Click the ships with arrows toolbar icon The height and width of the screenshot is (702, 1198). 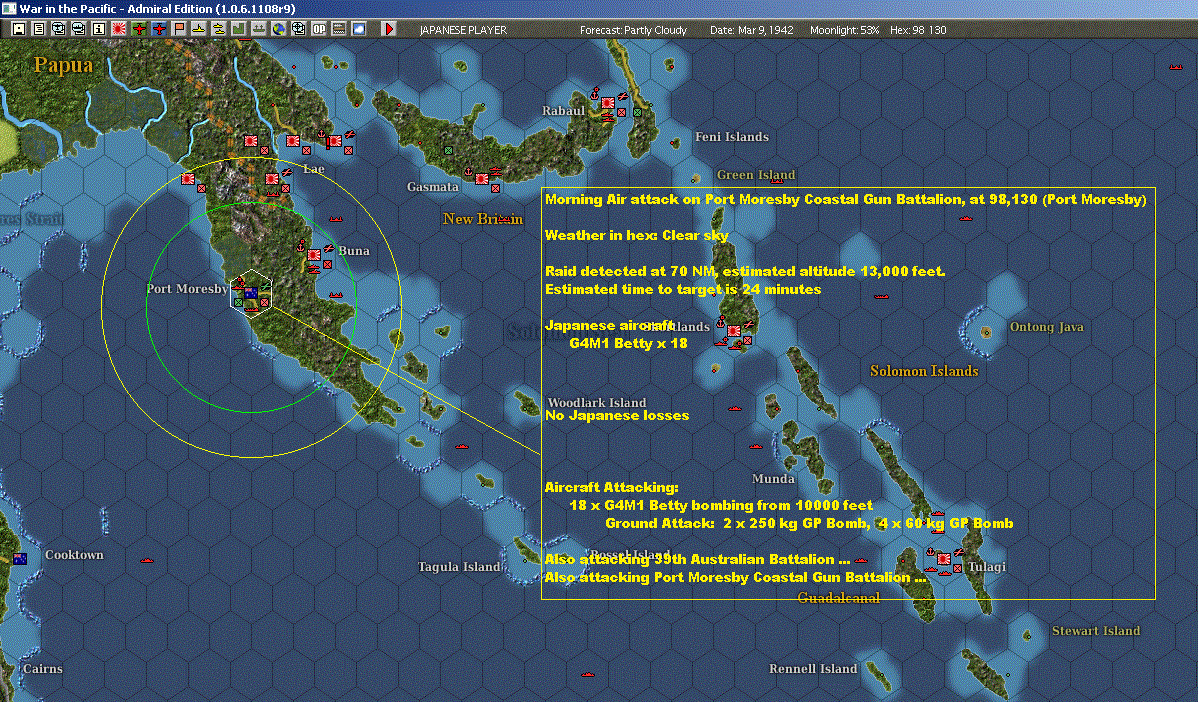pos(259,29)
